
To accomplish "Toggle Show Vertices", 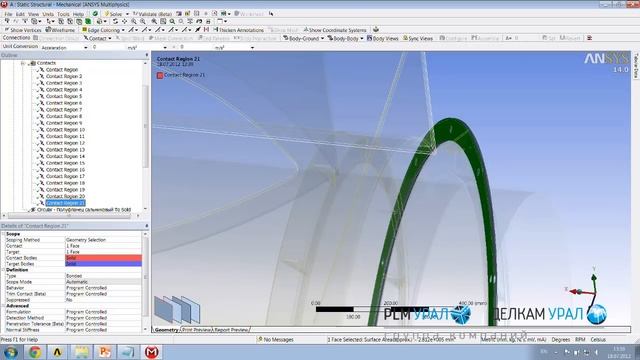I will 23,30.
